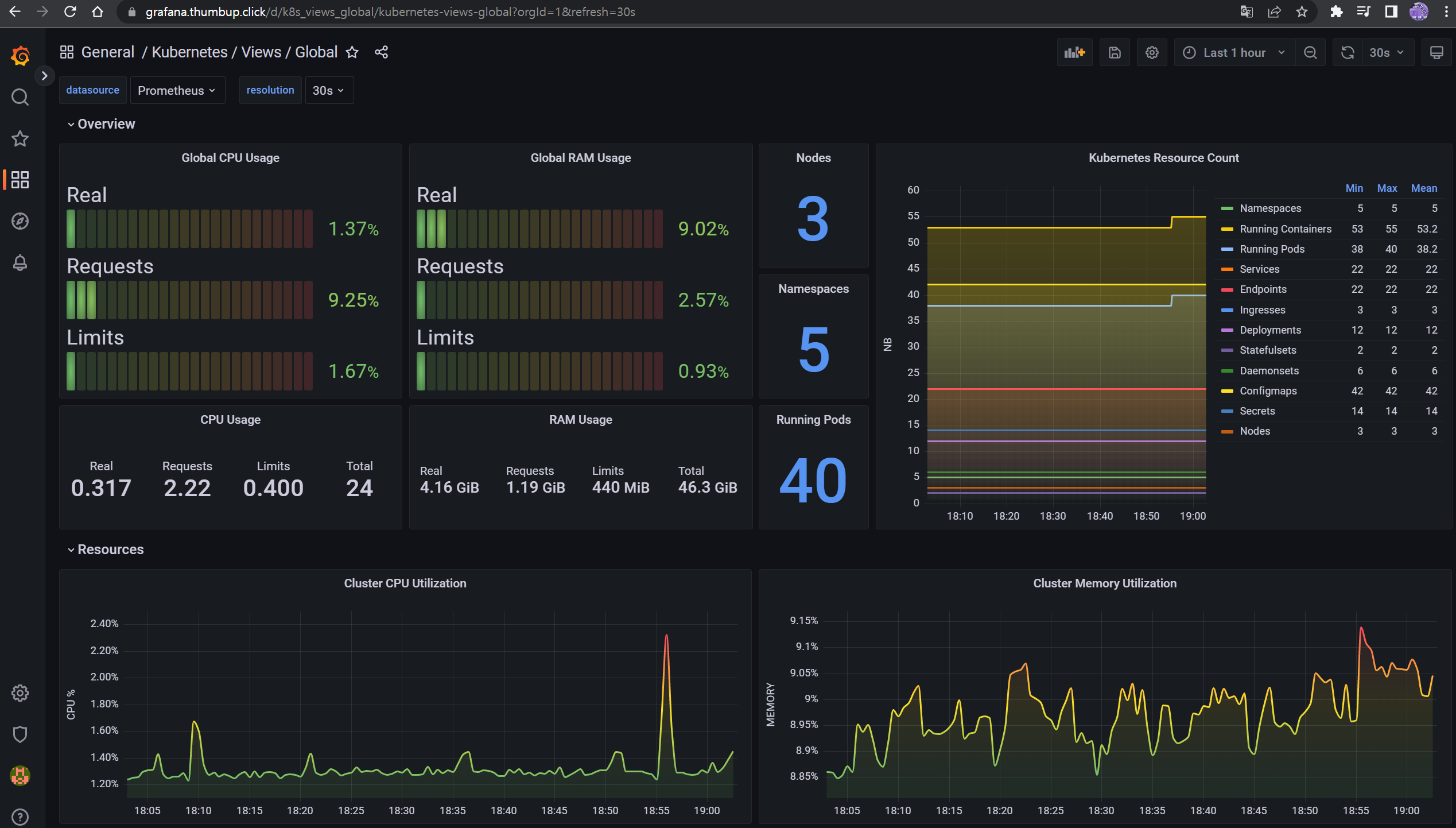
Task: Mark dashboard as favorite with star
Action: pyautogui.click(x=352, y=52)
